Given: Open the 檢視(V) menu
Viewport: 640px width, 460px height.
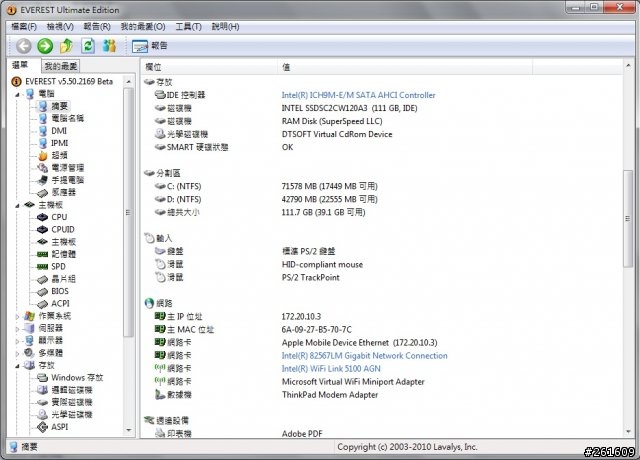Looking at the screenshot, I should (60, 27).
